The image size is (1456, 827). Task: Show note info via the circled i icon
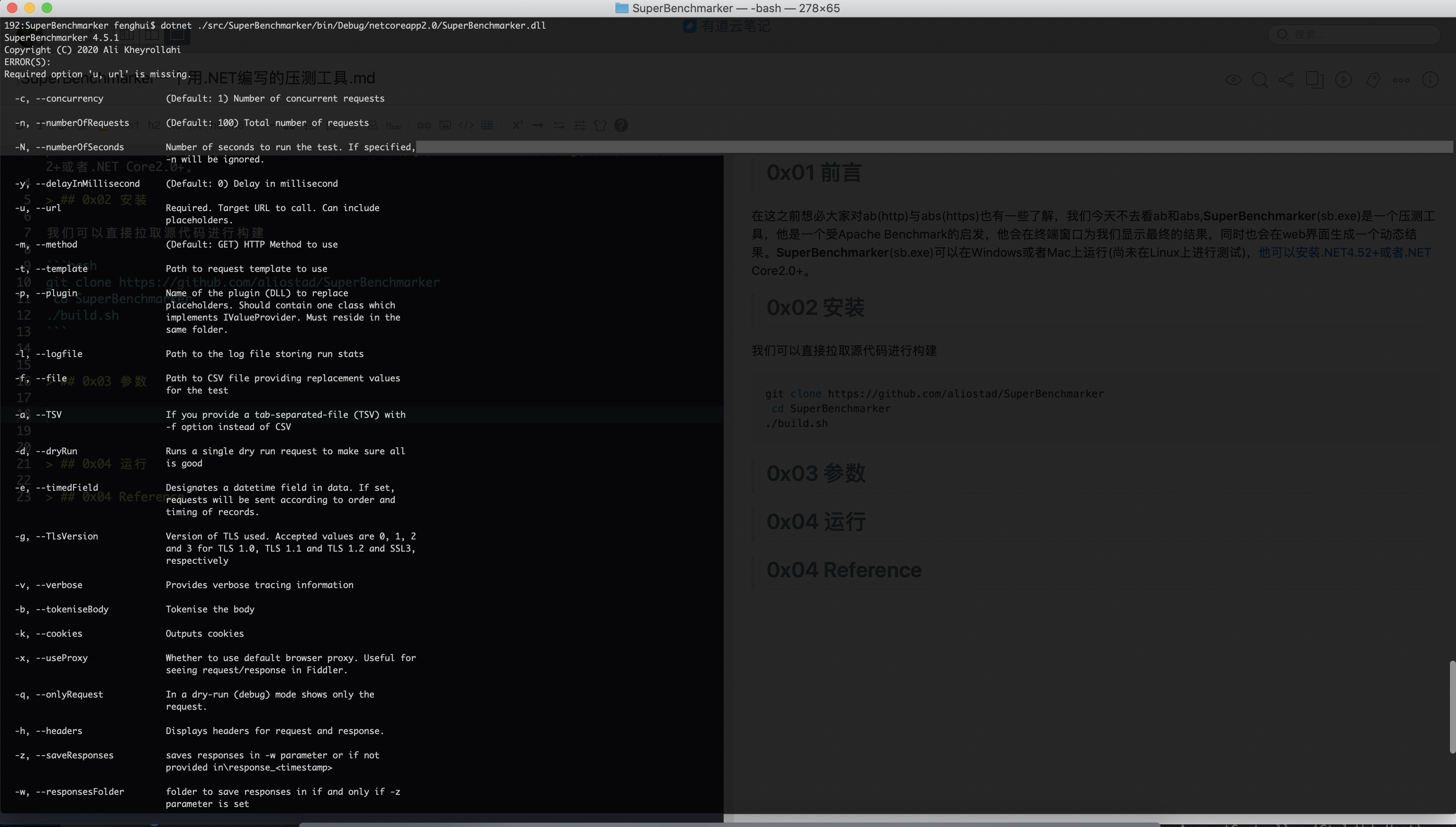pos(1430,79)
